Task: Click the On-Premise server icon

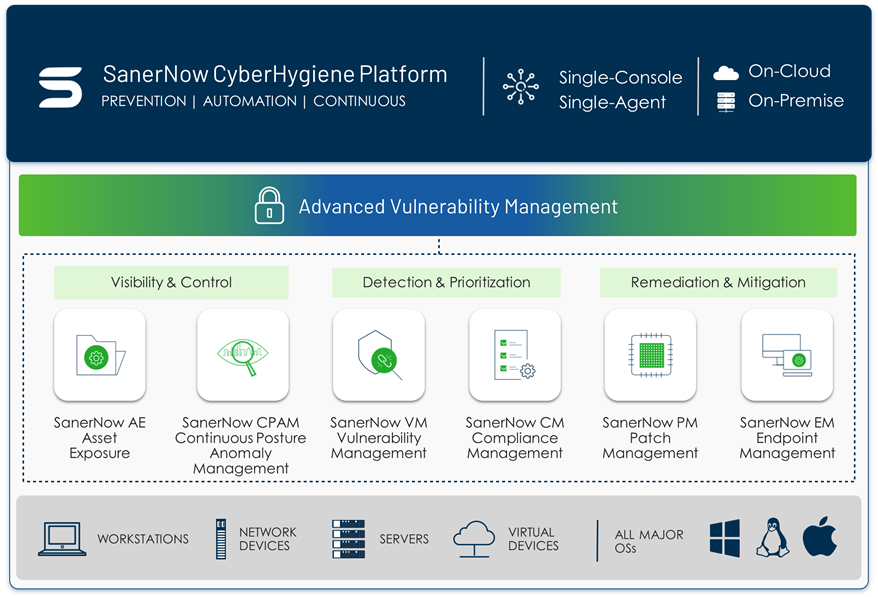Action: (x=726, y=102)
